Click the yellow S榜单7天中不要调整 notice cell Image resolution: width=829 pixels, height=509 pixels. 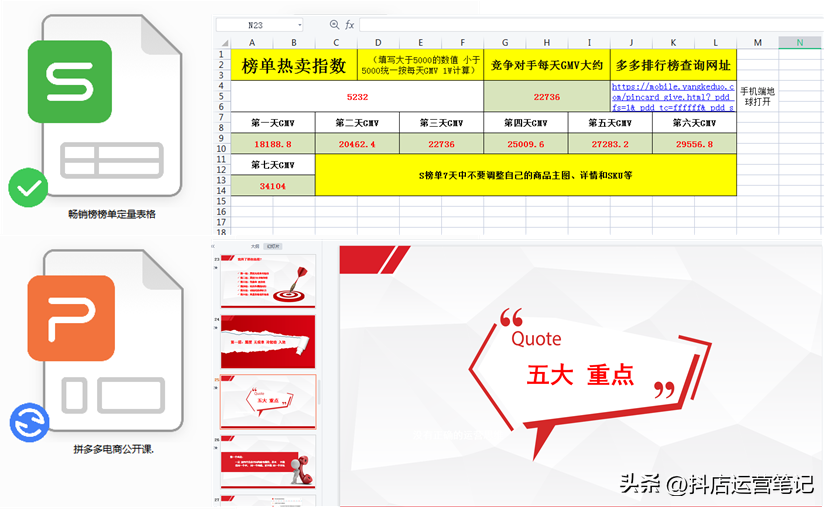pyautogui.click(x=526, y=175)
